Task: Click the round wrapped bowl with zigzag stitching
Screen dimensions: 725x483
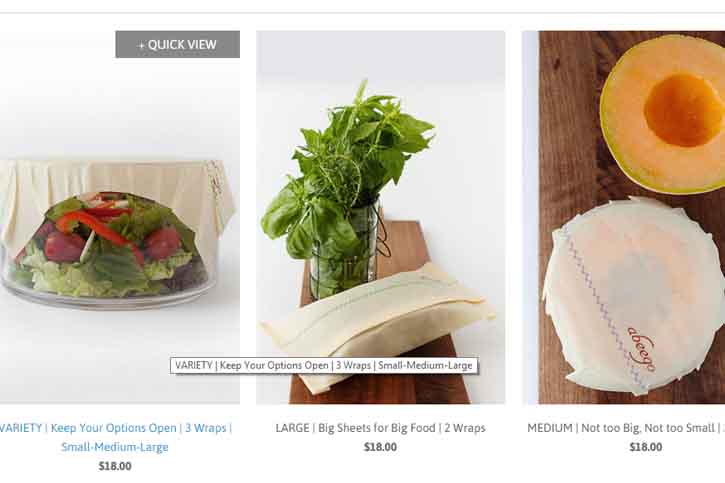Action: (x=633, y=296)
